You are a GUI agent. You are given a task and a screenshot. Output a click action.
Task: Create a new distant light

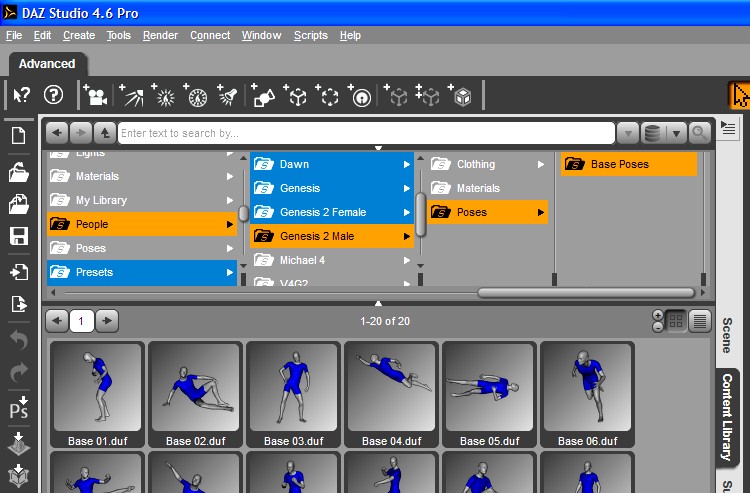click(x=132, y=95)
